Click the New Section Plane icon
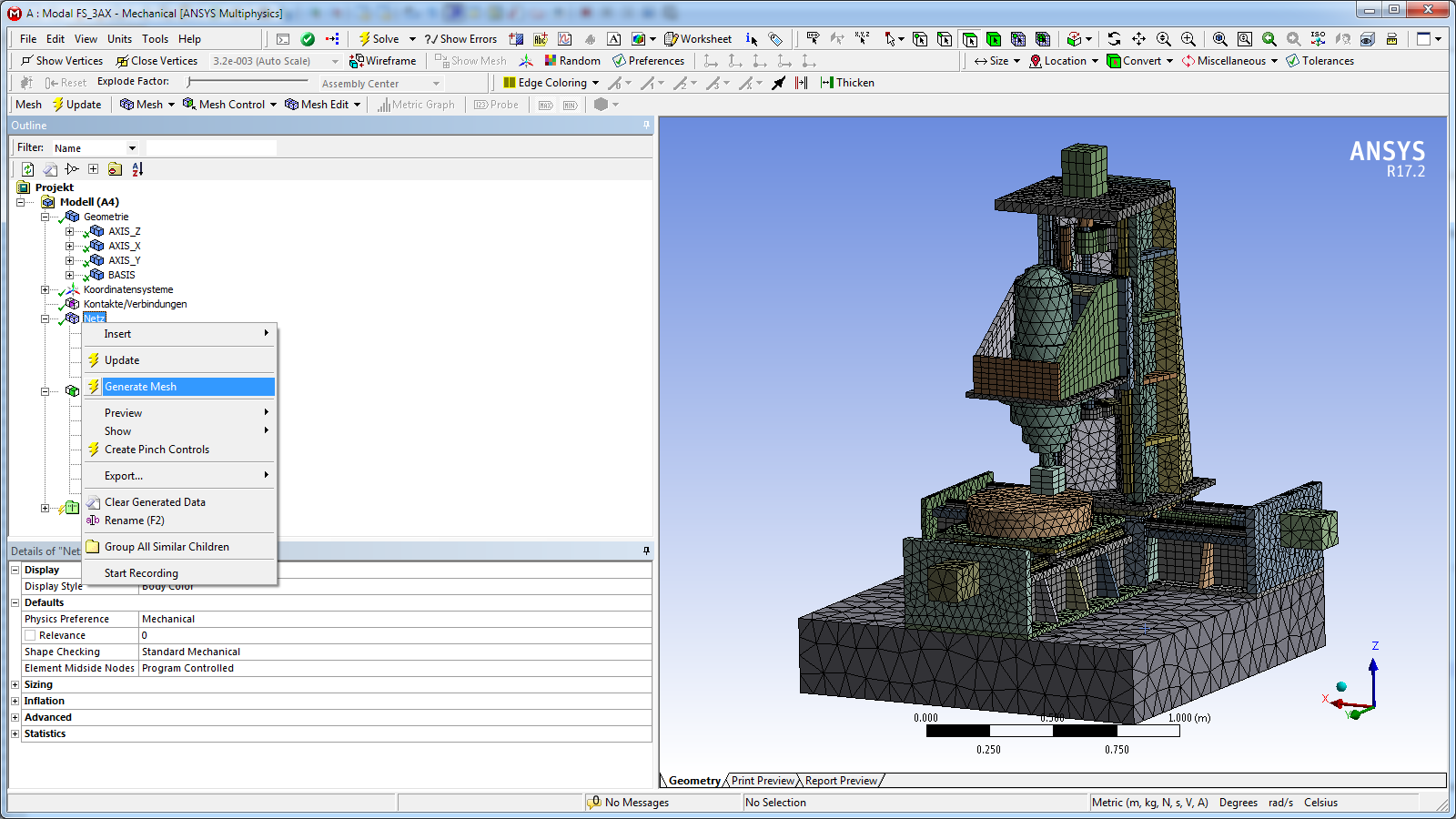 (516, 39)
